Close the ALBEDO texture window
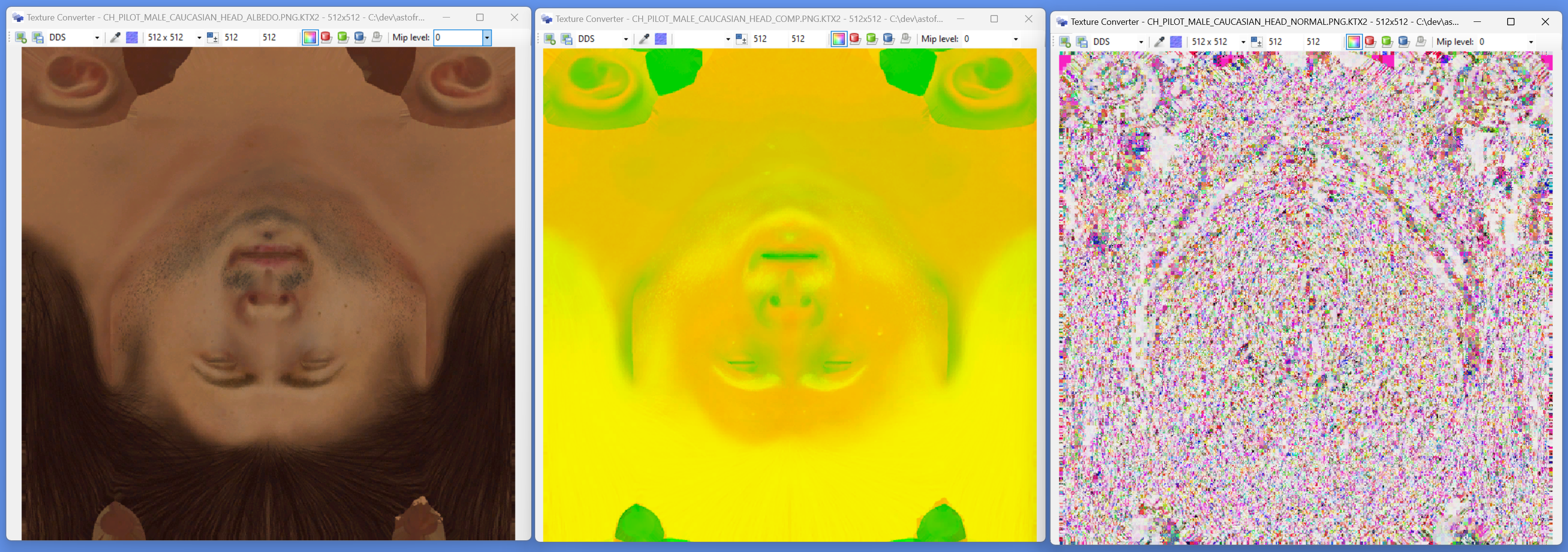Screen dimensions: 1568x552 click(x=514, y=17)
